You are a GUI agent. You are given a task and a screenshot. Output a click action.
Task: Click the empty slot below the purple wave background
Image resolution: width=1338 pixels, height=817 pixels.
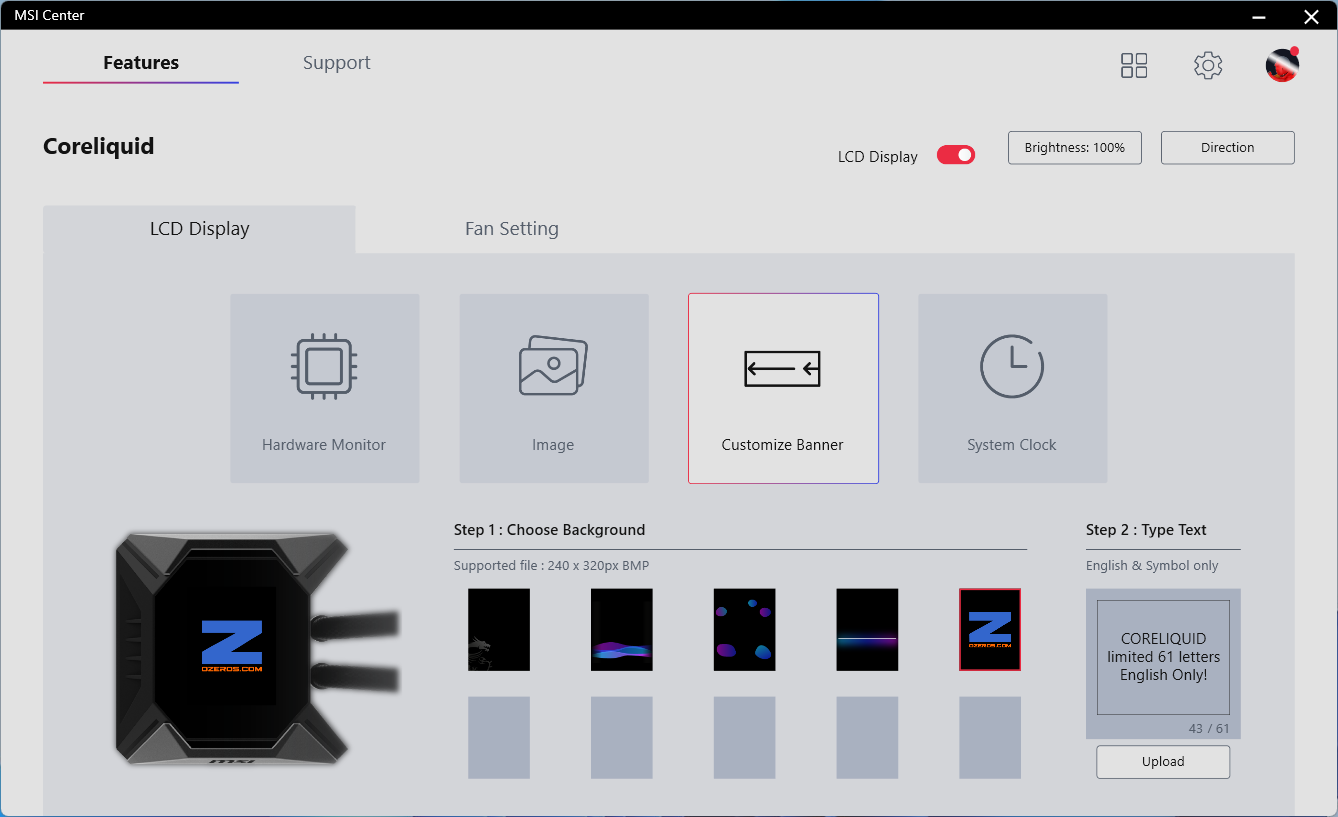pos(622,738)
